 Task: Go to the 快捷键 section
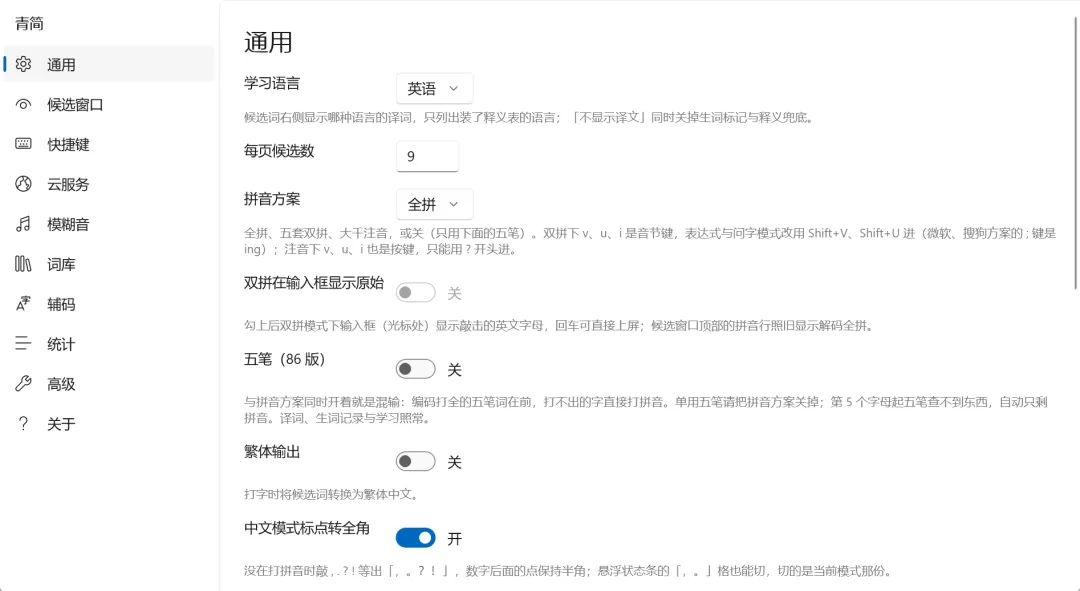coord(109,144)
